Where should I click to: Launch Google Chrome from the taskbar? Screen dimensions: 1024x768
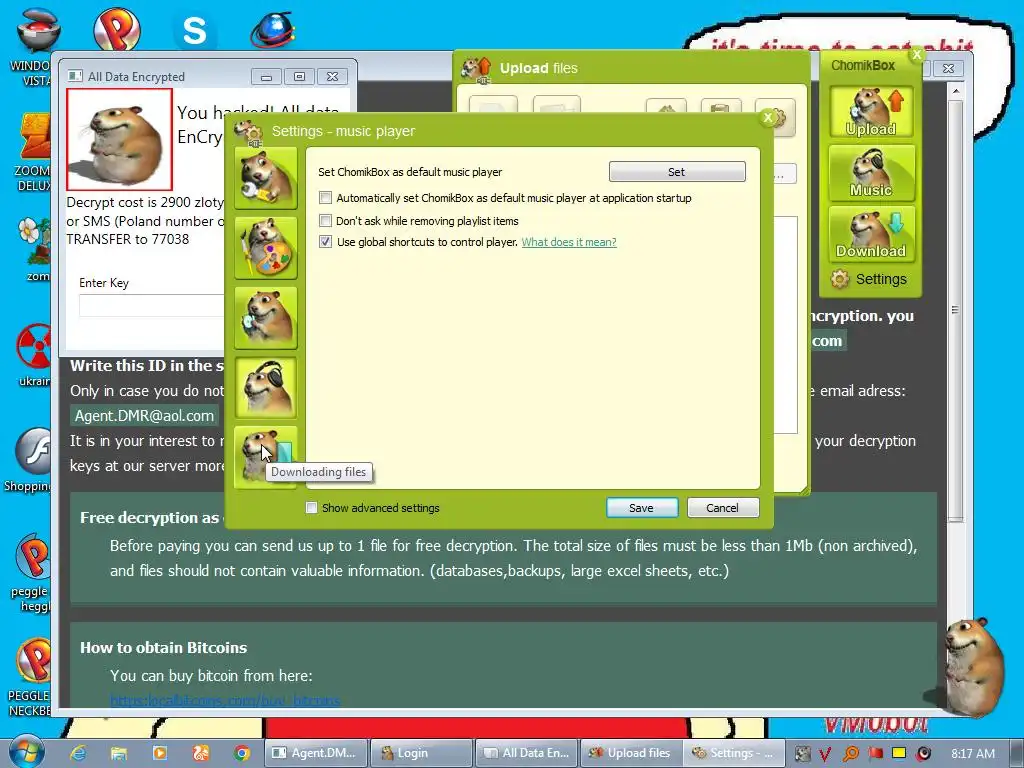point(242,753)
